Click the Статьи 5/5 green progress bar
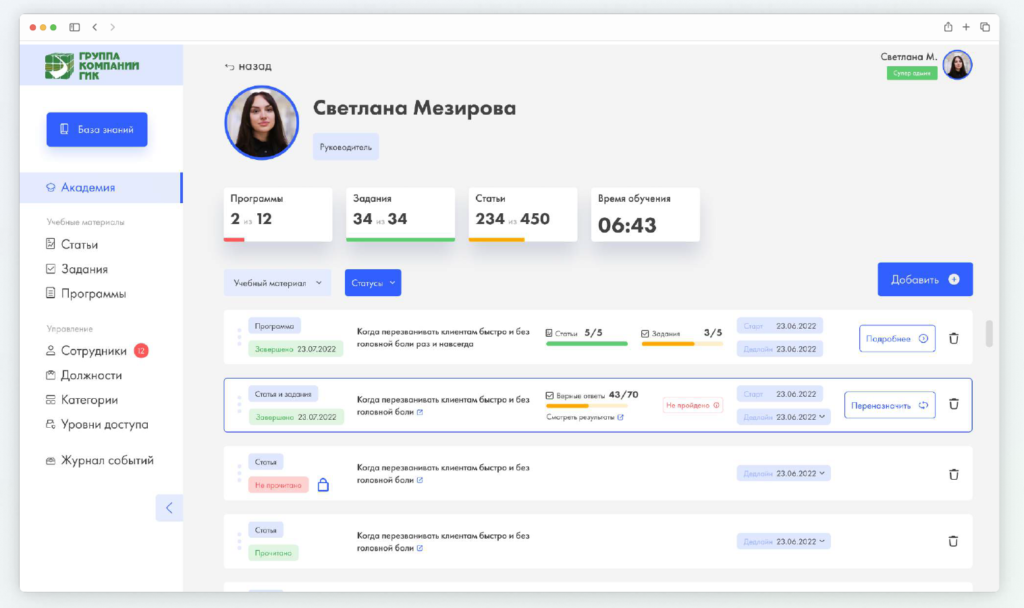The image size is (1024, 608). [x=586, y=344]
